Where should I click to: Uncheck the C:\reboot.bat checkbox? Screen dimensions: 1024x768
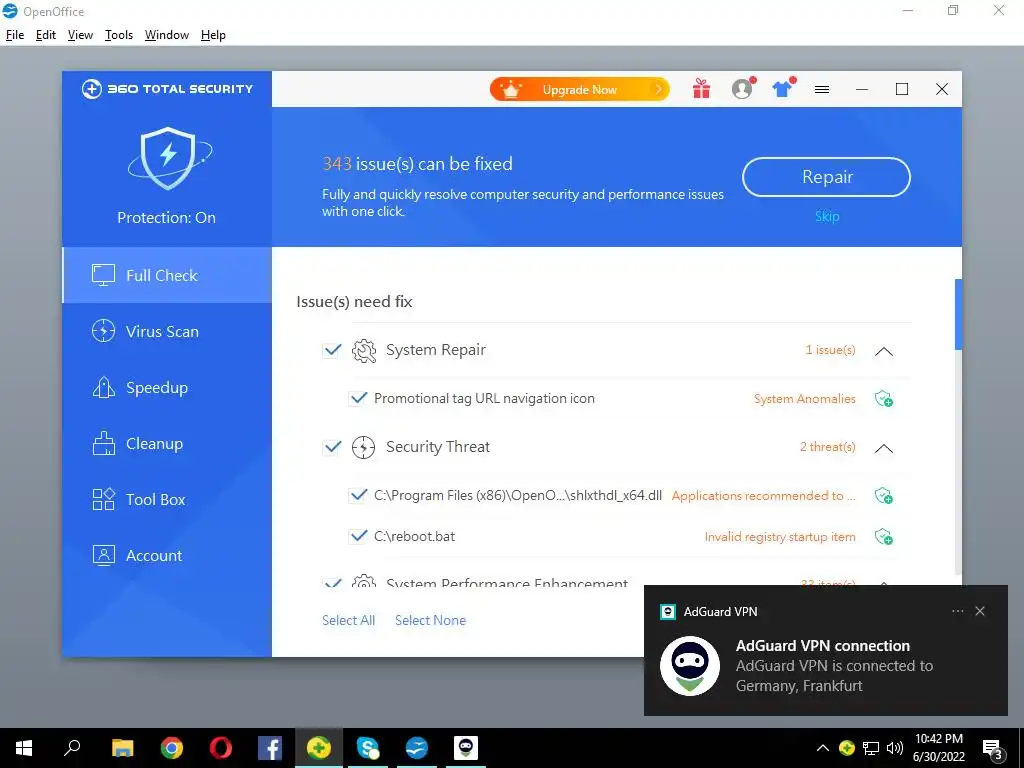[x=358, y=536]
